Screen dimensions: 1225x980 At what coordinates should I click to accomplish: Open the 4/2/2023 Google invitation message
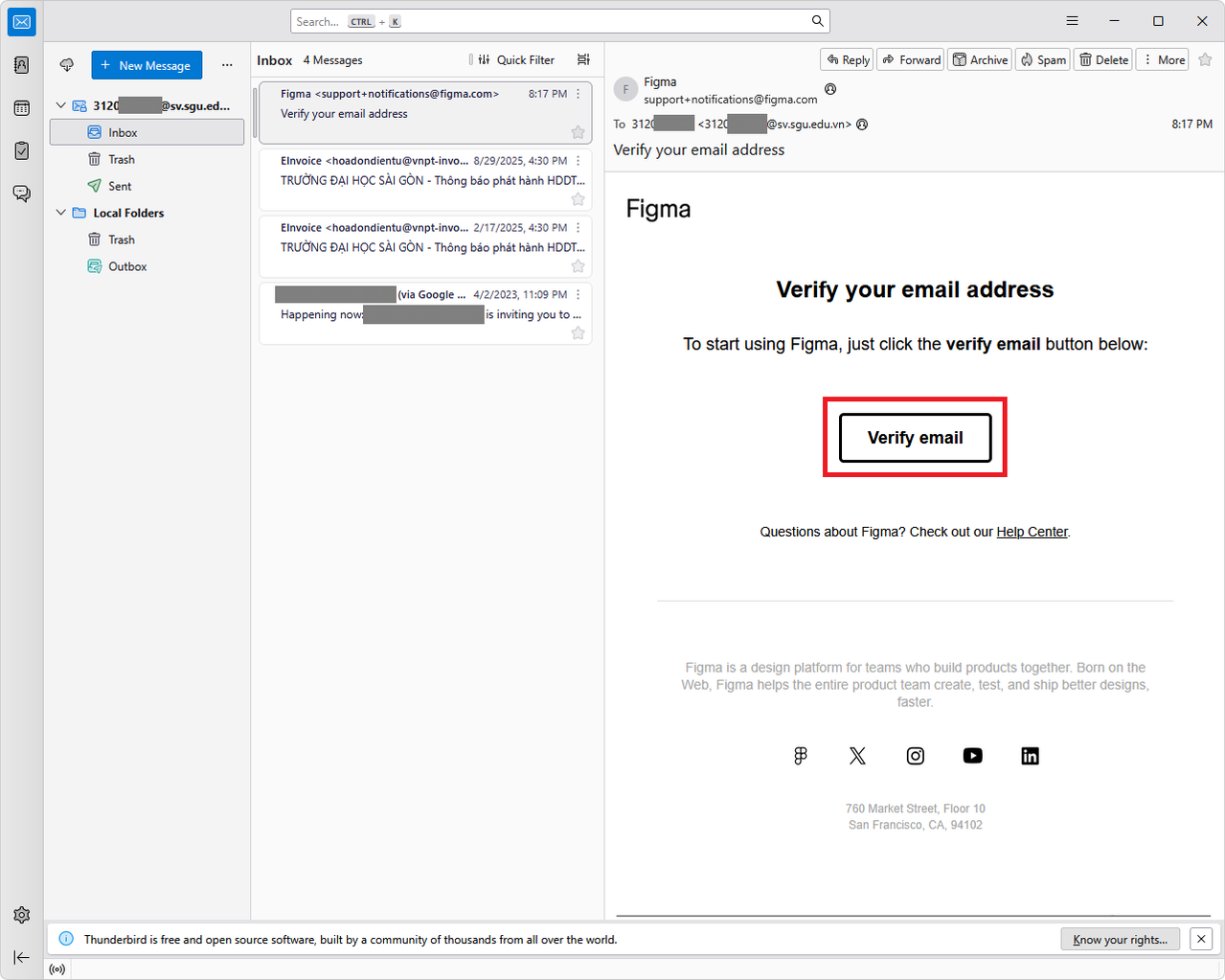425,313
